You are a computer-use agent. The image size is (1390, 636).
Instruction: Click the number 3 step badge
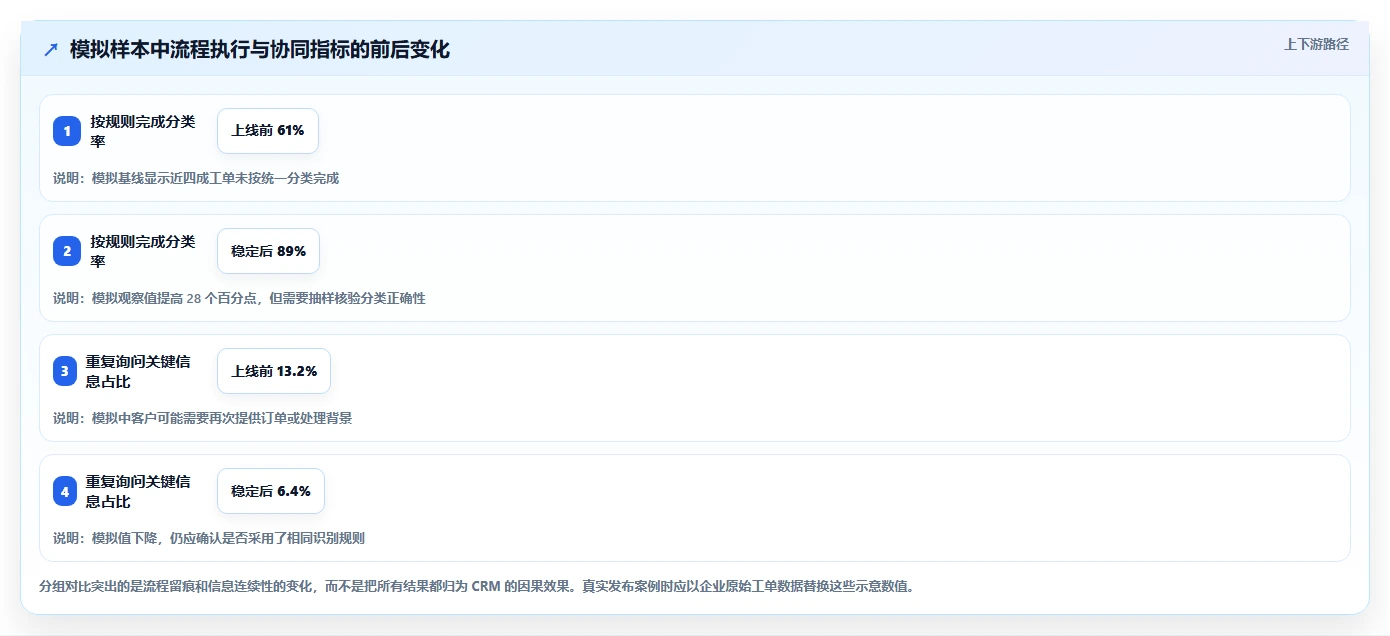point(65,371)
